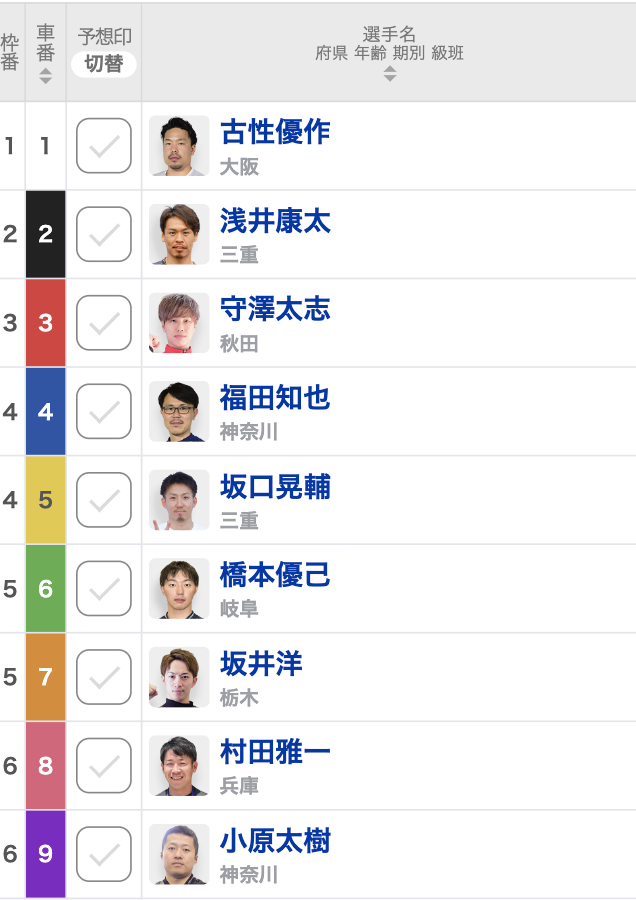Image resolution: width=636 pixels, height=900 pixels.
Task: Open the 坂口晃輔 racer link
Action: 276,486
